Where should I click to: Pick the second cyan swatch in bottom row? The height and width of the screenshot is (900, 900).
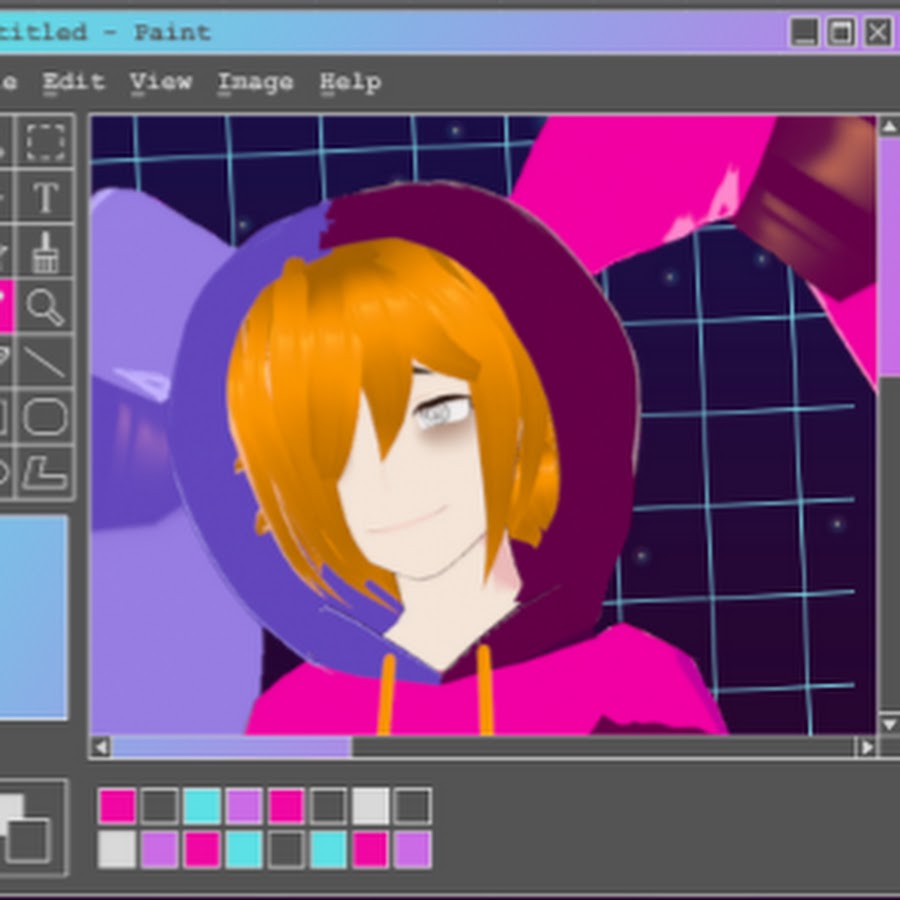point(328,849)
